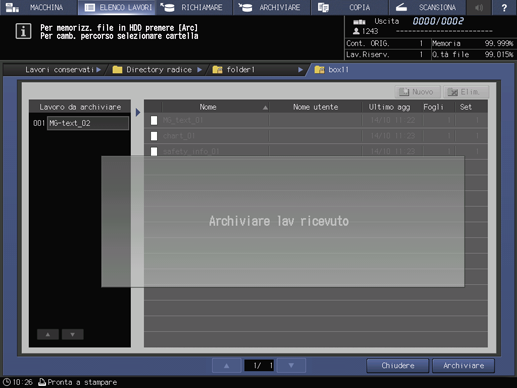This screenshot has height=388, width=517.
Task: Check the chart_01 row checkbox
Action: tap(154, 136)
